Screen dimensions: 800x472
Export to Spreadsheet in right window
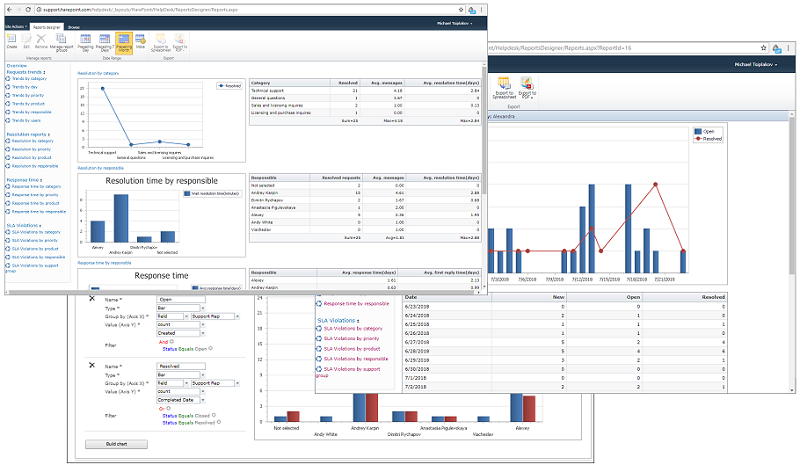[x=504, y=88]
